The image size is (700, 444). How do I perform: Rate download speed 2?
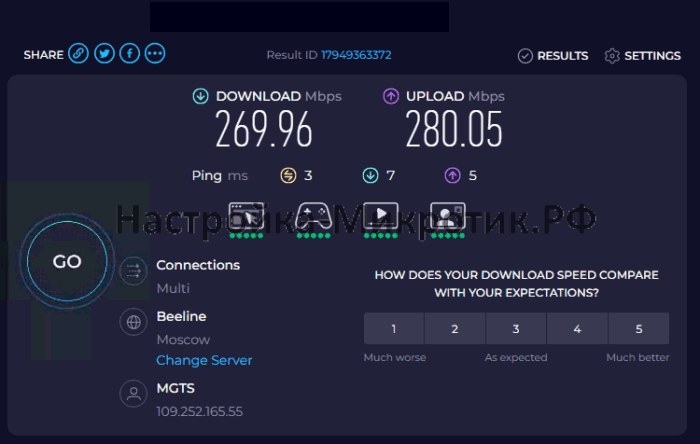click(x=455, y=328)
